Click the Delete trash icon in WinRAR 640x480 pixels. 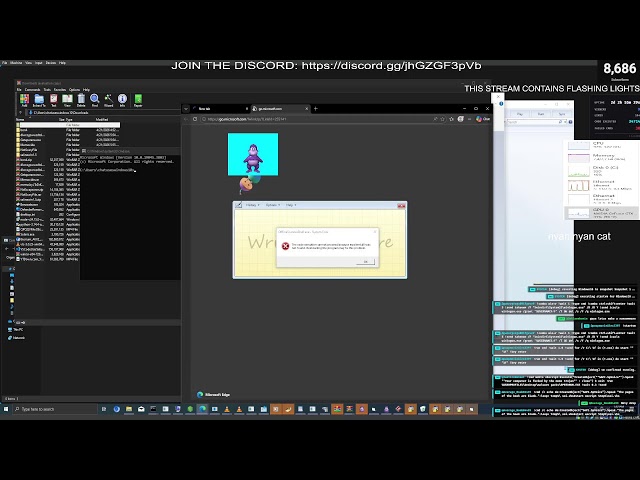pyautogui.click(x=81, y=100)
